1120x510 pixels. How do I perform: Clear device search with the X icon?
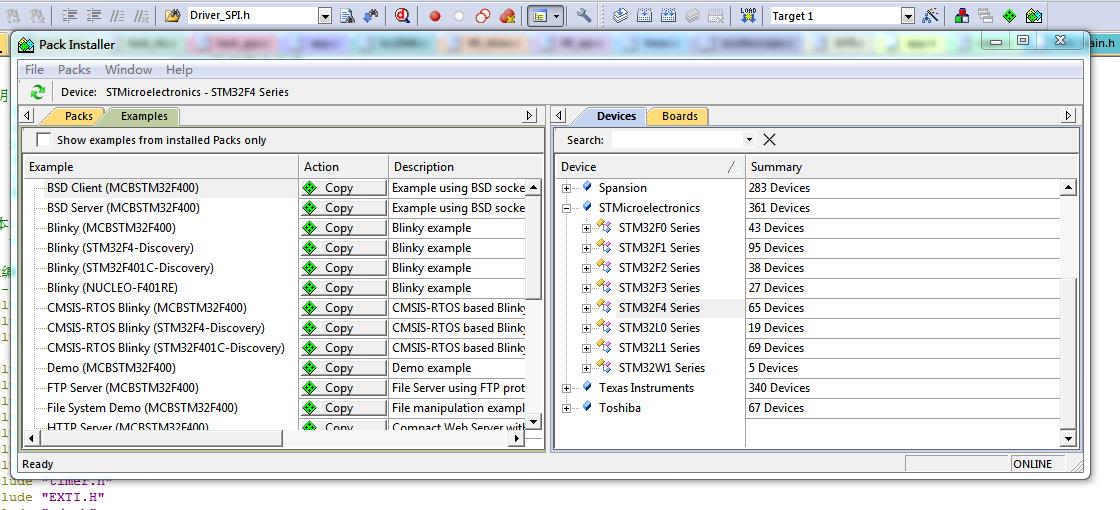769,139
